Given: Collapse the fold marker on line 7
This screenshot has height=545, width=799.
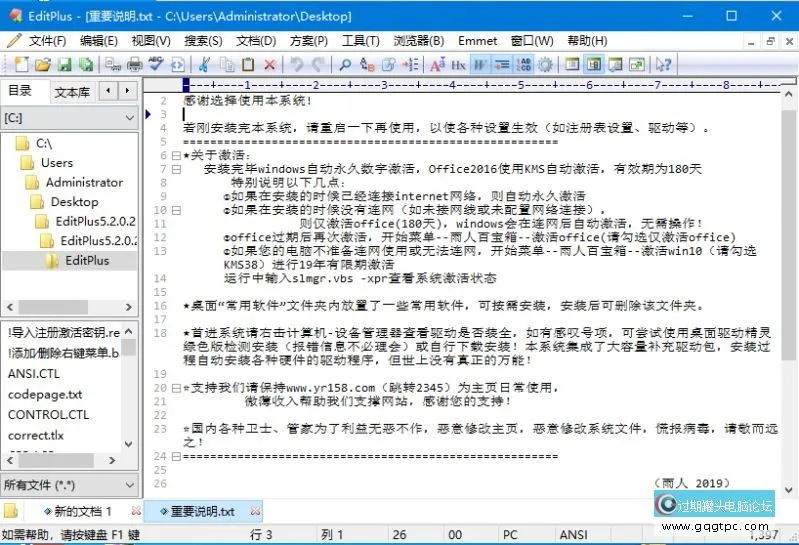Looking at the screenshot, I should click(x=176, y=169).
